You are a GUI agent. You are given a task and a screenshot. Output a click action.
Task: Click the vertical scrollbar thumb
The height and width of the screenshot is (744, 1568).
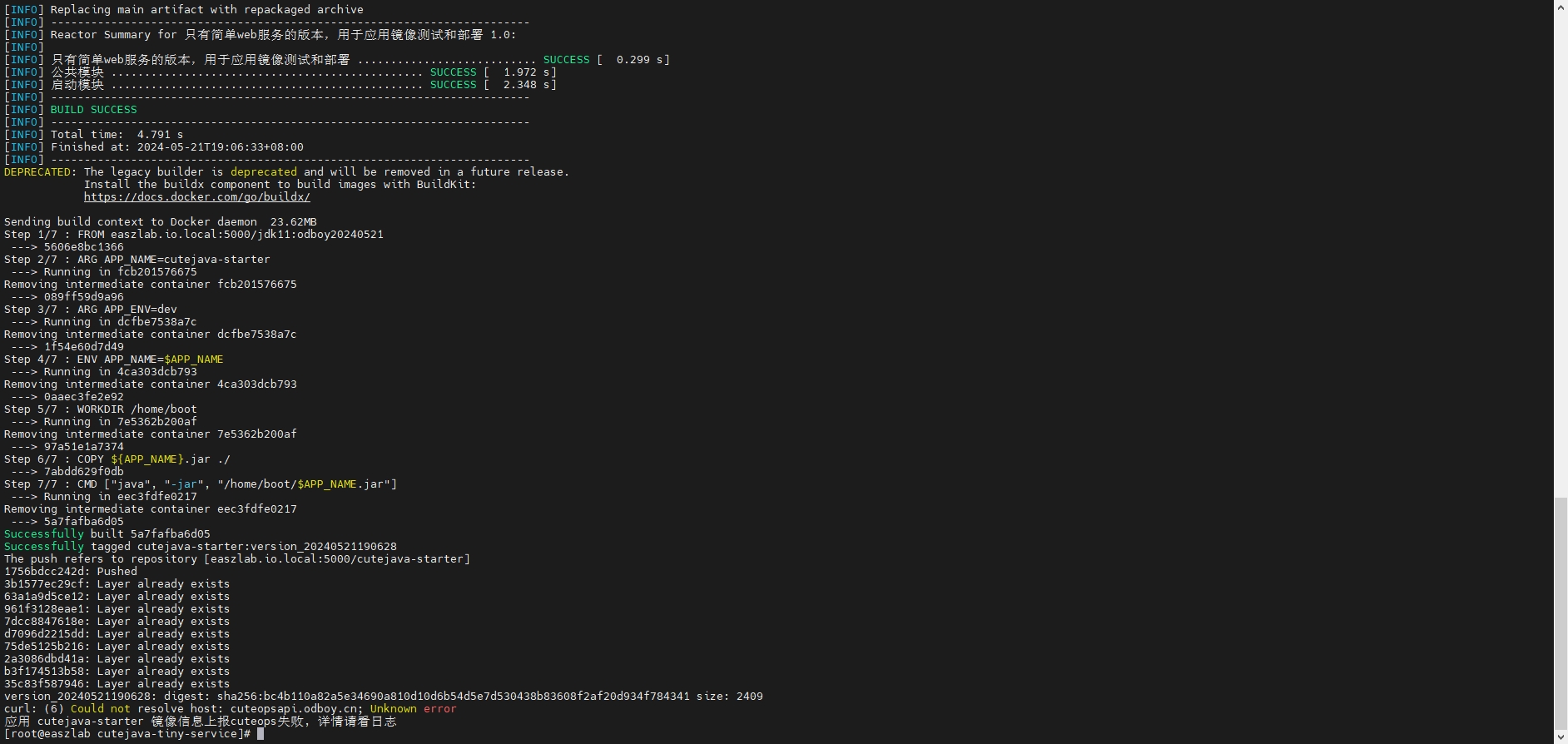(1561, 613)
